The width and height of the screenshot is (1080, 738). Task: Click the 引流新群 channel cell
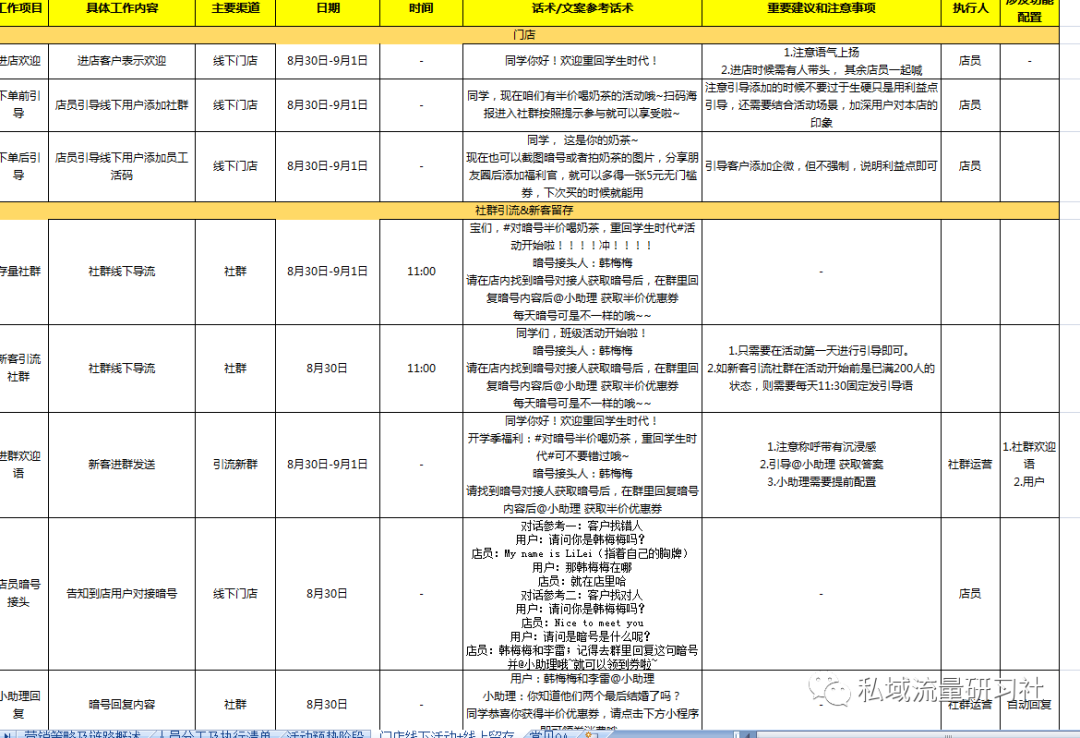tap(236, 465)
